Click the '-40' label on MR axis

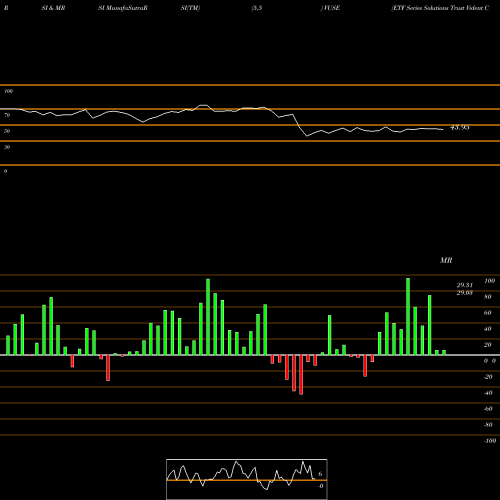point(488,393)
